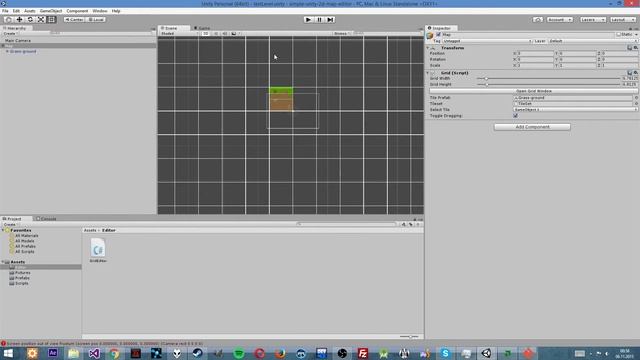
Task: Open the scene effects image icon
Action: click(x=234, y=33)
